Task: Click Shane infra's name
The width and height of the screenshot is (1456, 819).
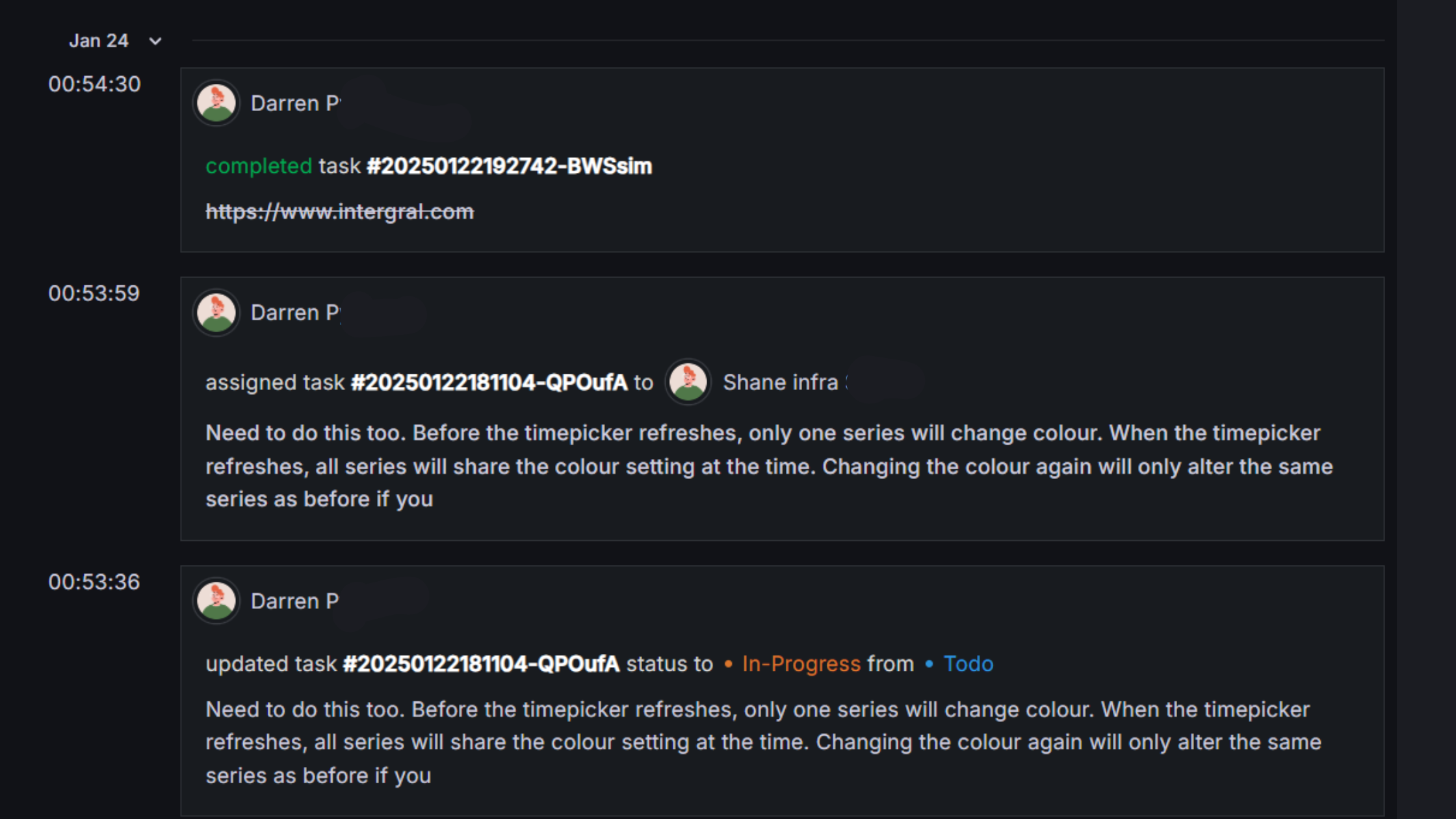Action: click(x=780, y=382)
